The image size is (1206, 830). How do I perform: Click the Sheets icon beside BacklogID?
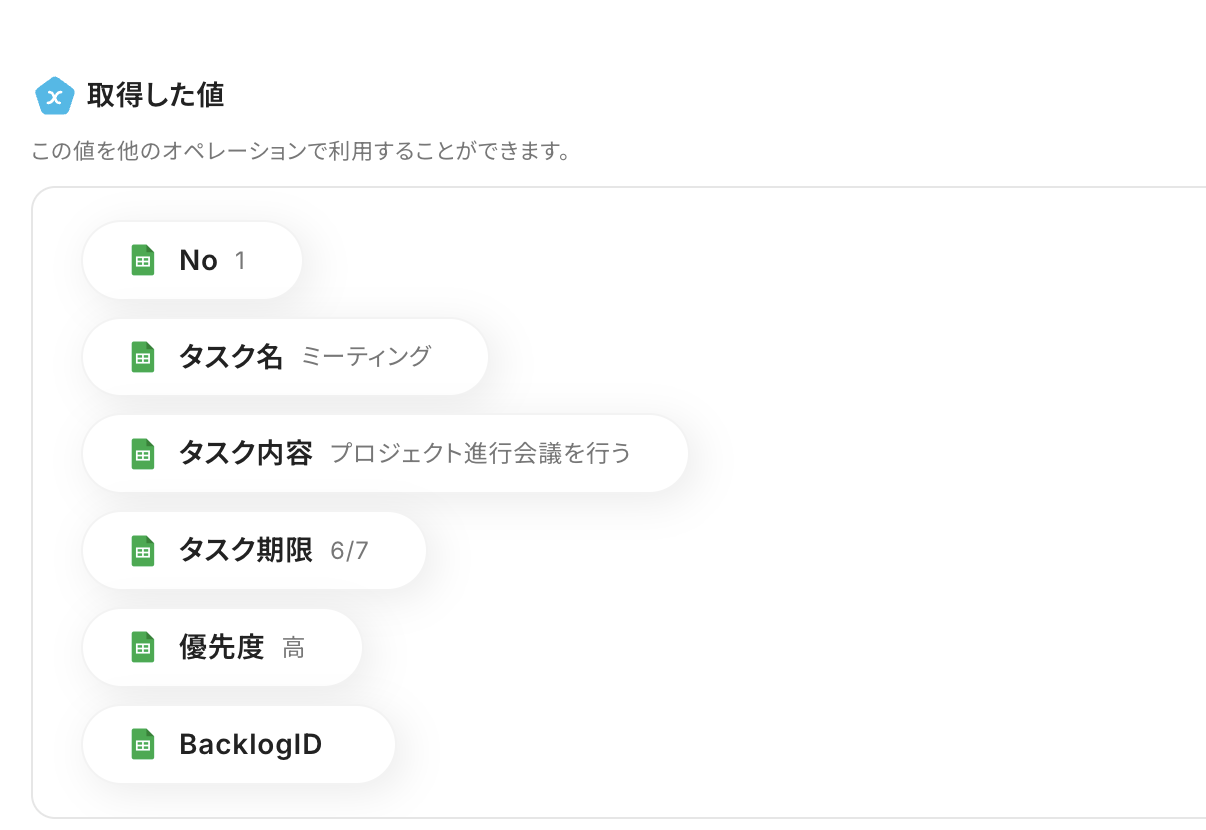[143, 745]
